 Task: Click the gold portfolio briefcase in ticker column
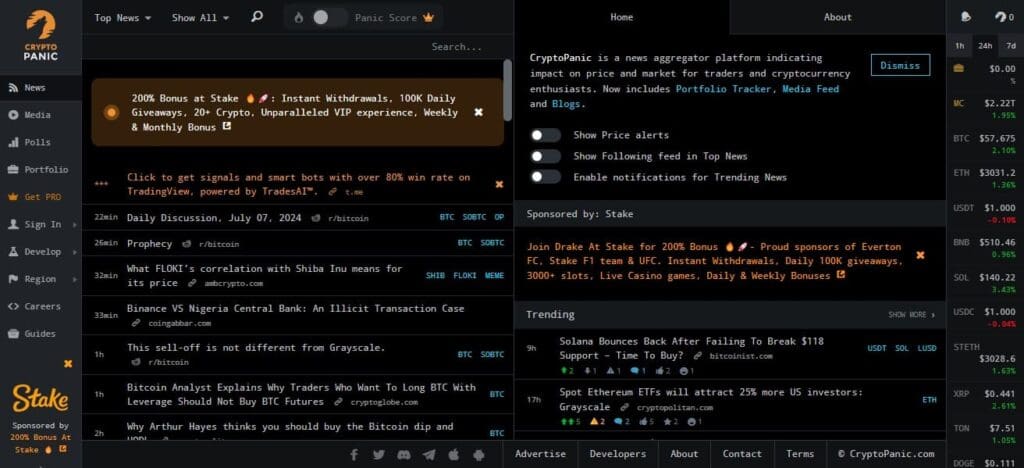(958, 68)
